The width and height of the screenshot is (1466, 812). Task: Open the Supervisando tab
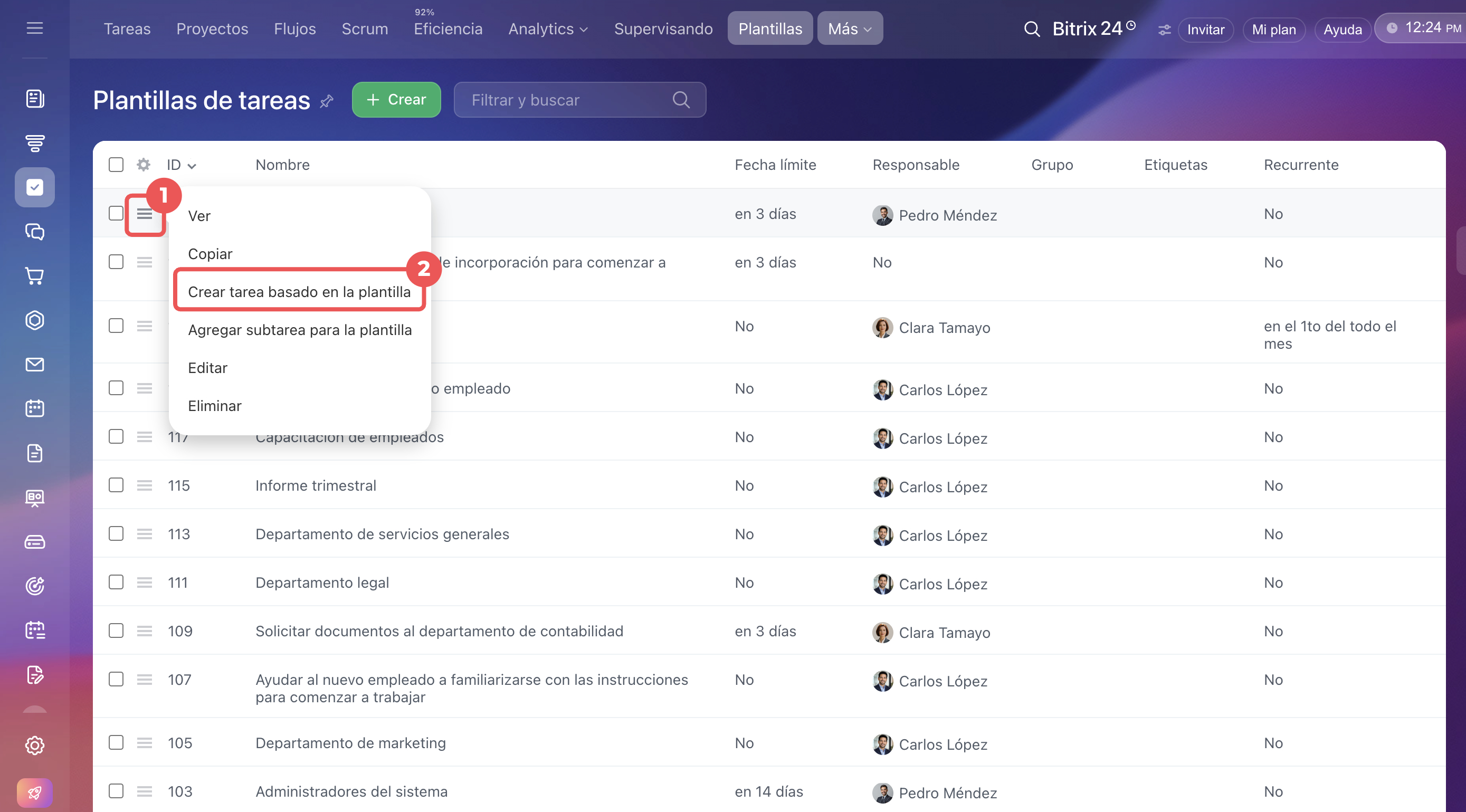coord(663,28)
